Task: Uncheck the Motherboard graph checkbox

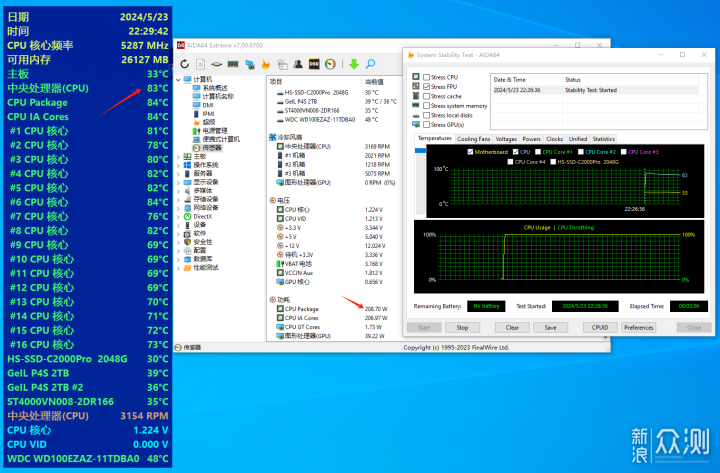Action: click(470, 152)
